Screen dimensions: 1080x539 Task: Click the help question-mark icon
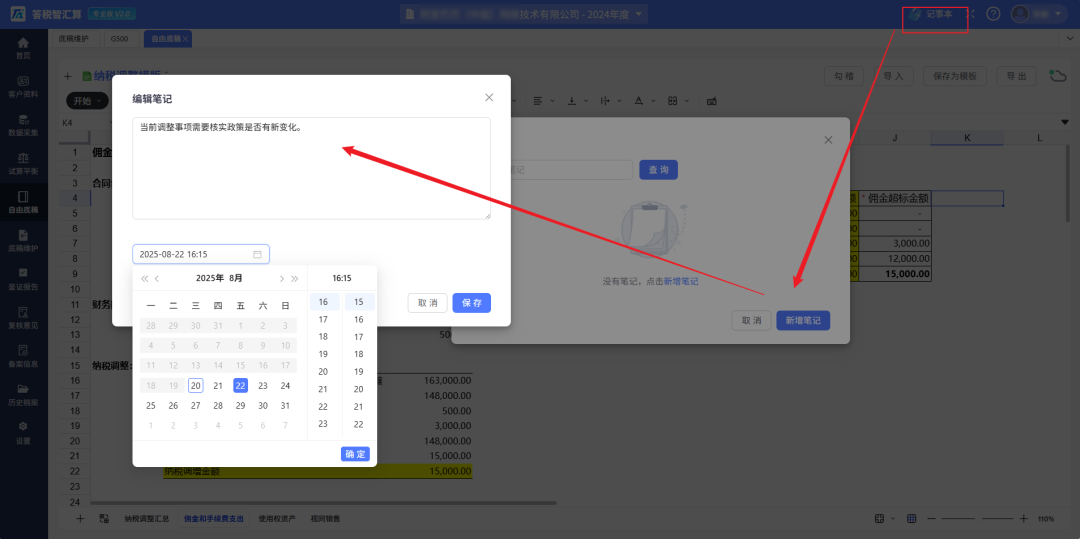993,14
